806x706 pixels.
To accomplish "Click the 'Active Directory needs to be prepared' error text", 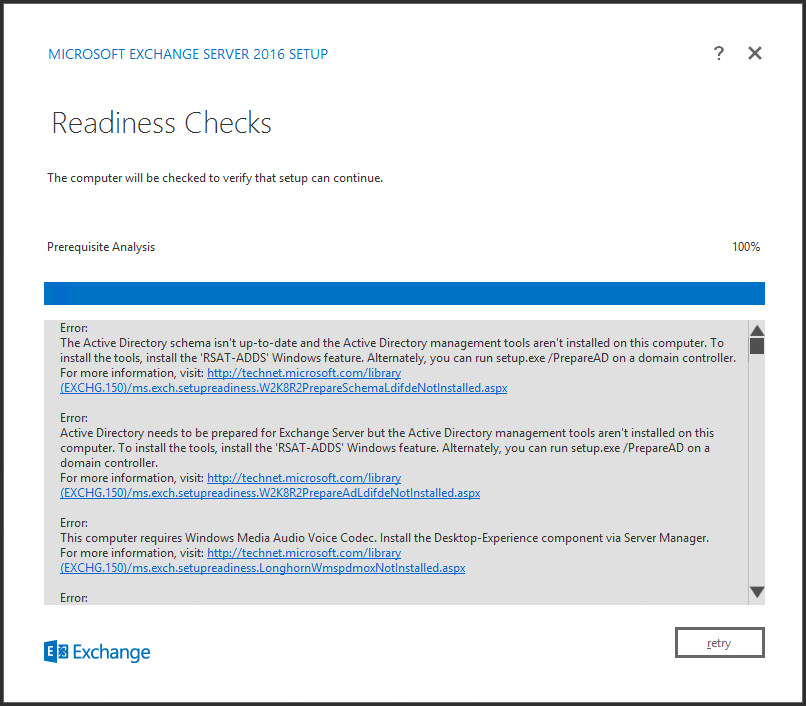I will click(x=387, y=448).
